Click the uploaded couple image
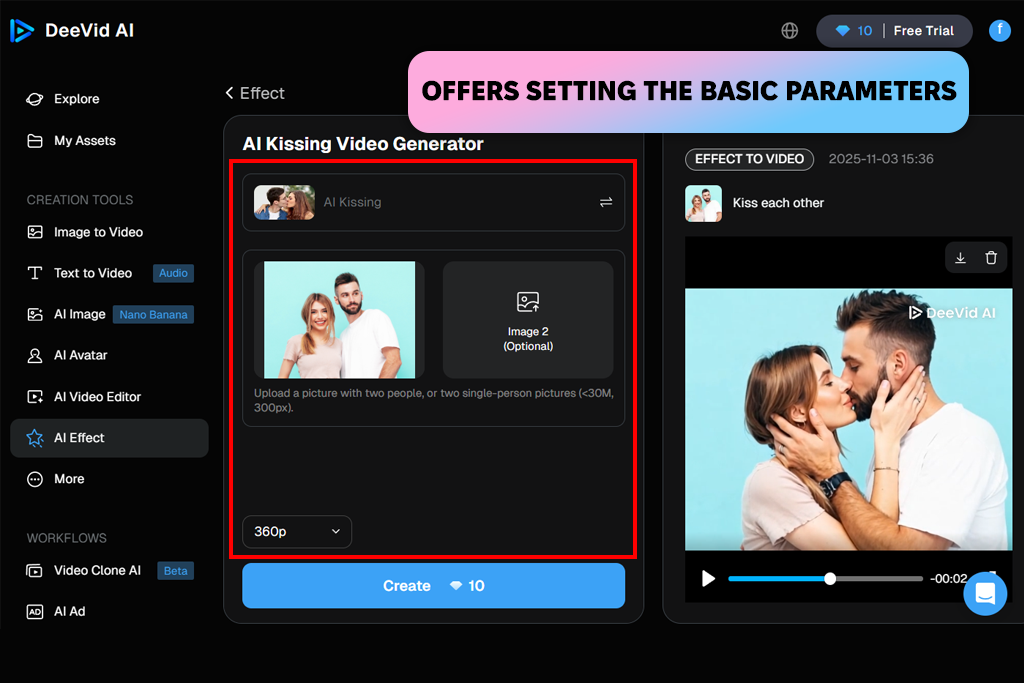Image resolution: width=1024 pixels, height=683 pixels. click(339, 320)
